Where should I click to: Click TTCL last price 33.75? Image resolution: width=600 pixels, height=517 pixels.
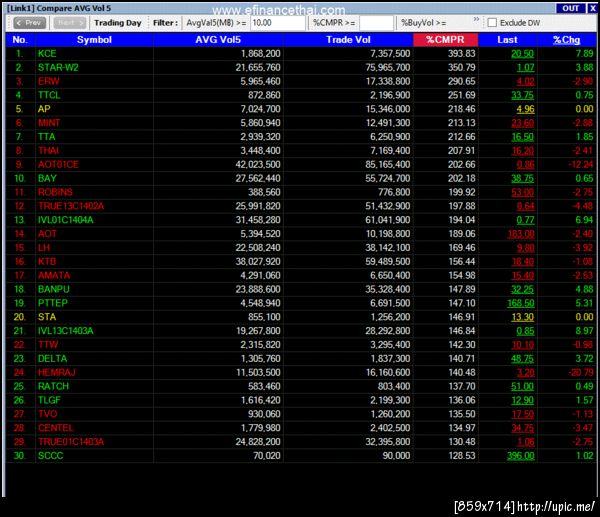point(522,95)
